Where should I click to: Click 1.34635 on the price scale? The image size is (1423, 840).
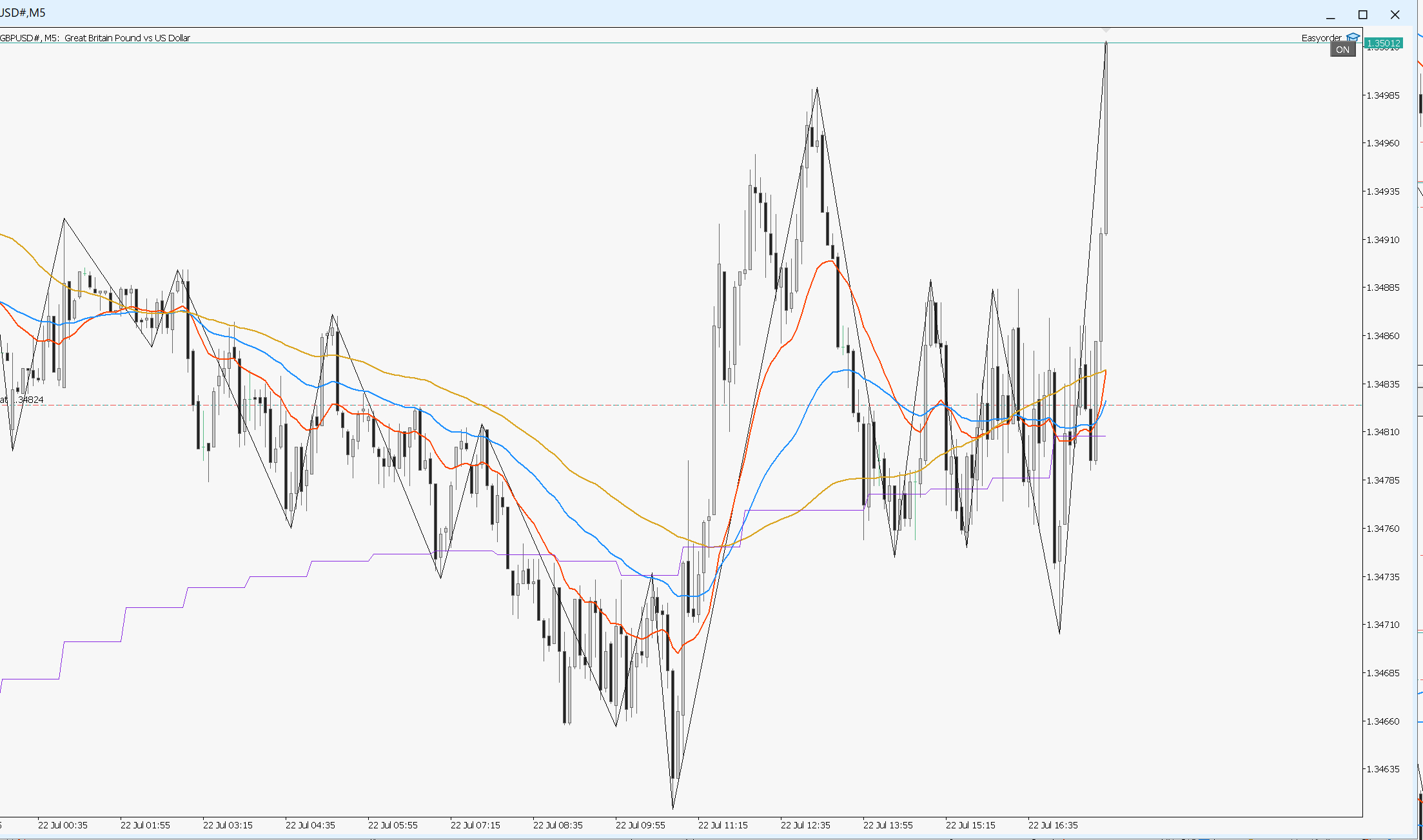(x=1382, y=769)
